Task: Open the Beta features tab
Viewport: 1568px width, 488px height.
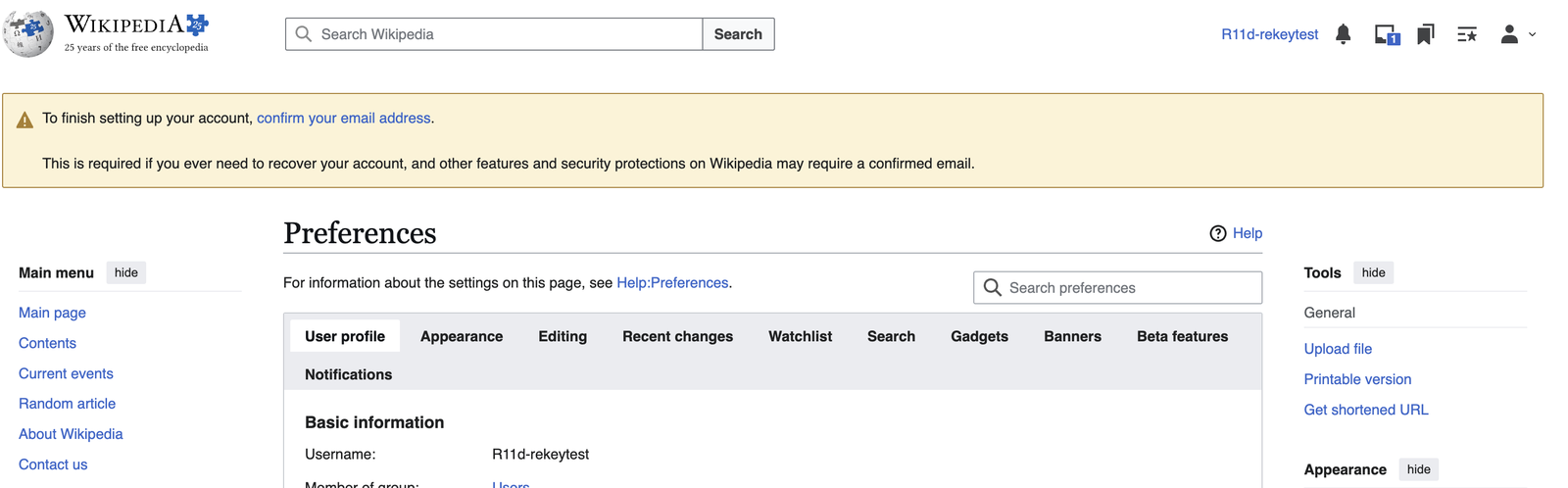Action: tap(1182, 336)
